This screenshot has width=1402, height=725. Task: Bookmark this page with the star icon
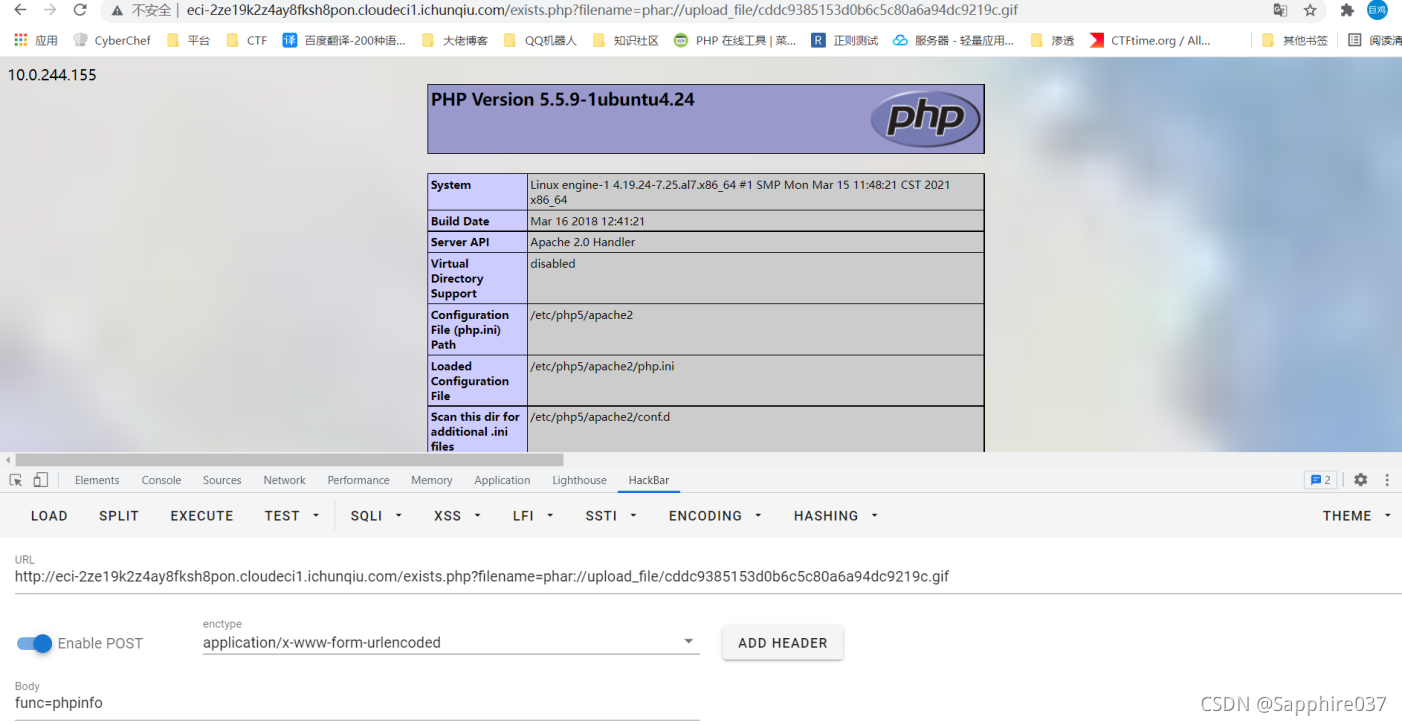1310,10
